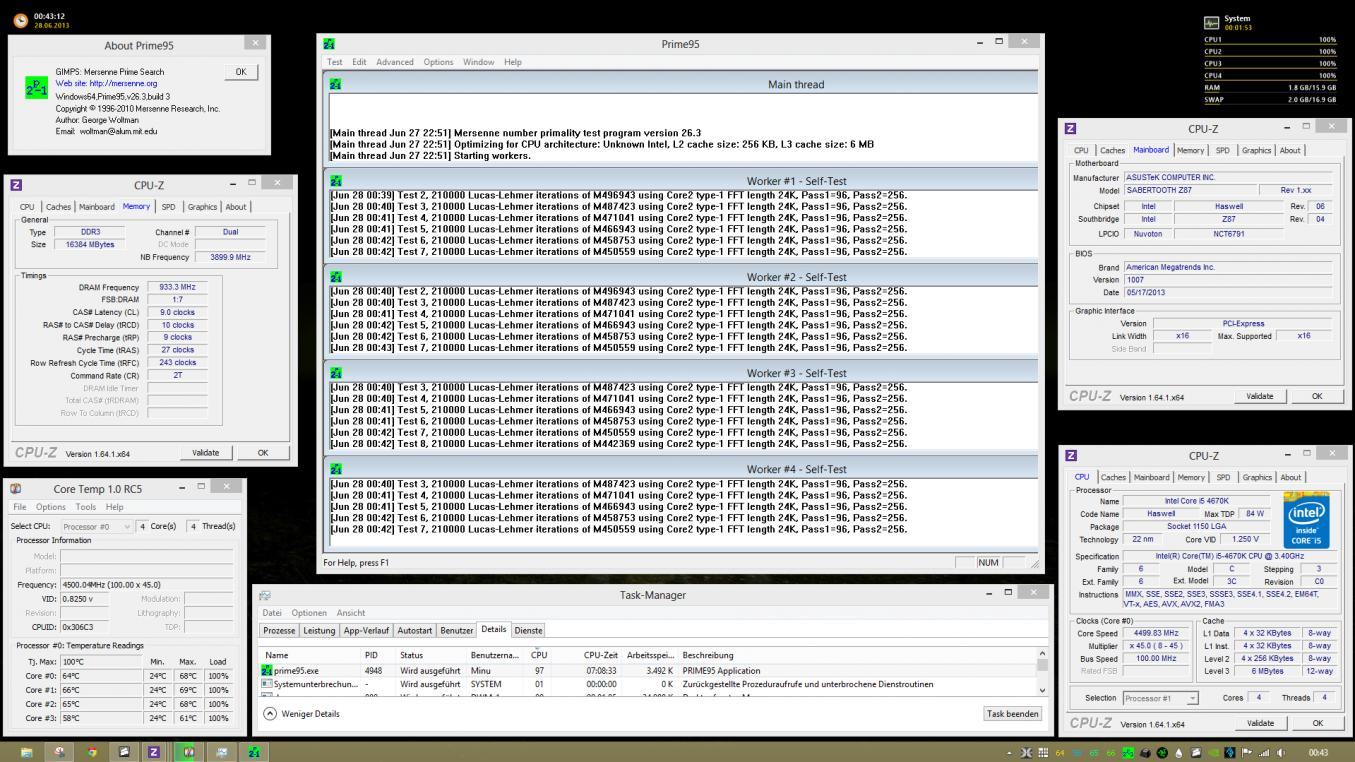Screen dimensions: 1355x762
Task: Open Selection Processor #1 dropdown in CPU-Z
Action: click(1160, 698)
